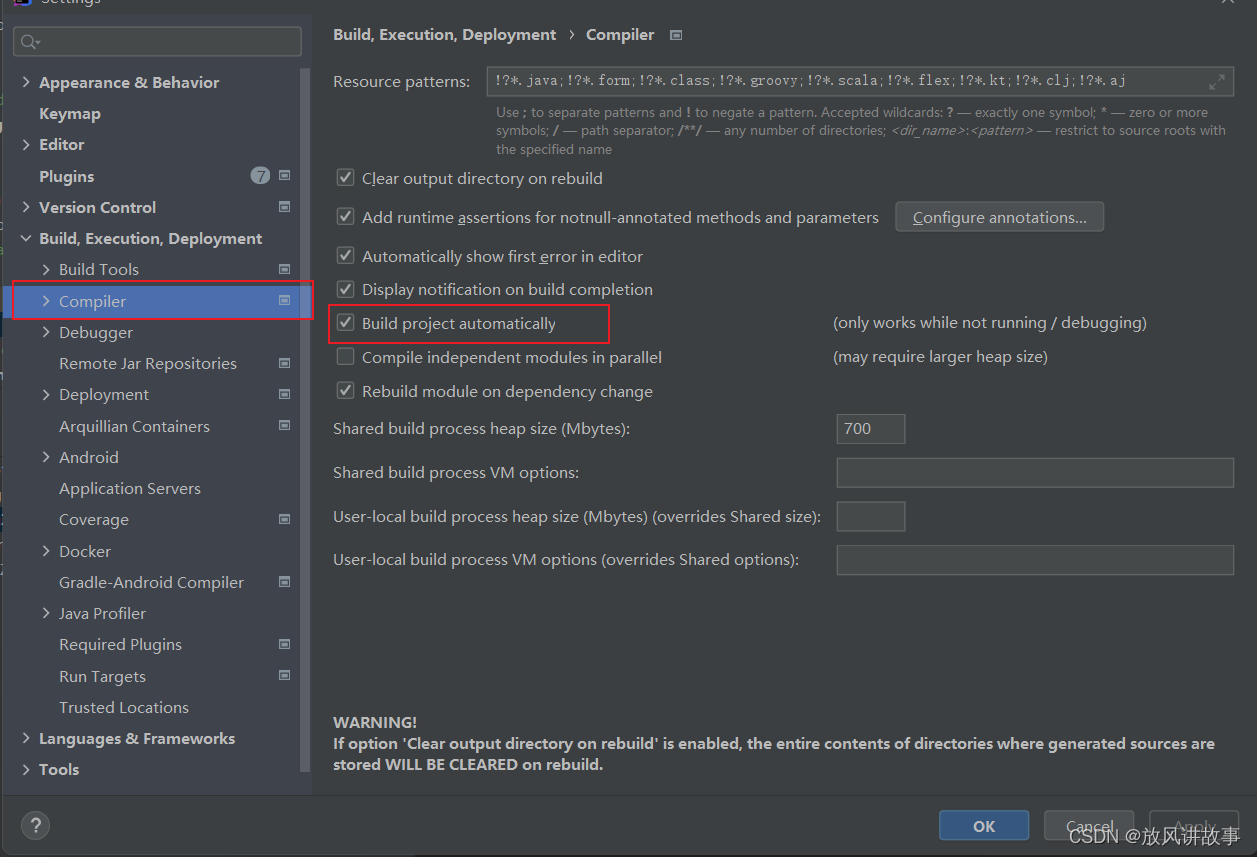
Task: Expand the Resource patterns field editor
Action: [x=1217, y=82]
